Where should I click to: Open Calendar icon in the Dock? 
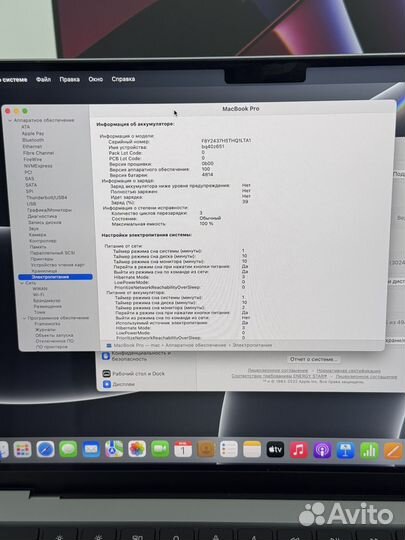[183, 449]
